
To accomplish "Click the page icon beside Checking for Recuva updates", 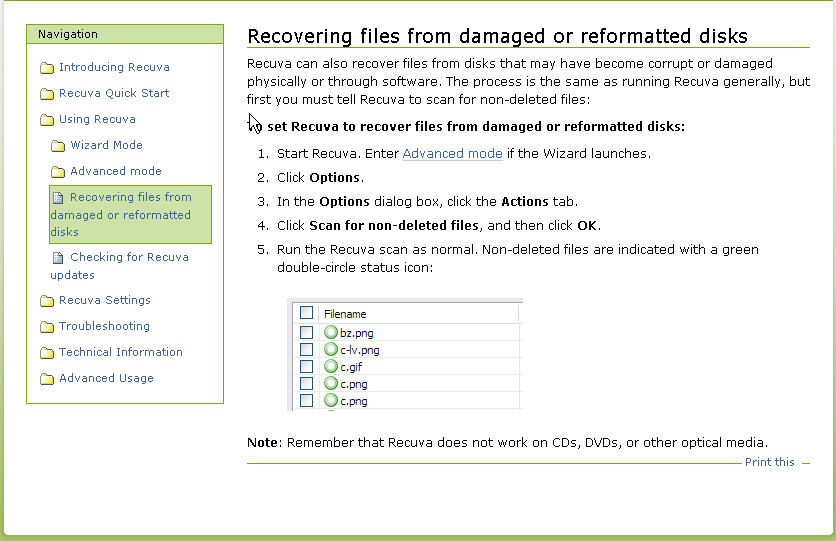I will click(58, 258).
